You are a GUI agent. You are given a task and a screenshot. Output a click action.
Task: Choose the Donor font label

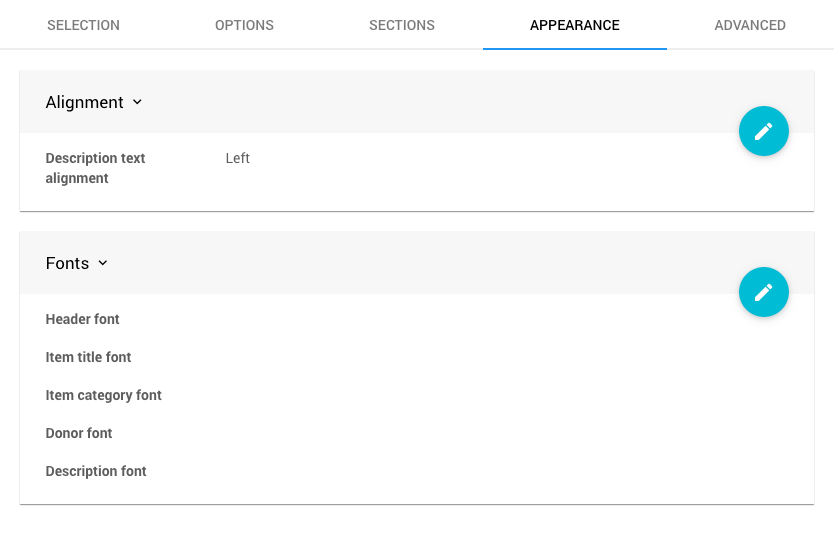(x=79, y=433)
